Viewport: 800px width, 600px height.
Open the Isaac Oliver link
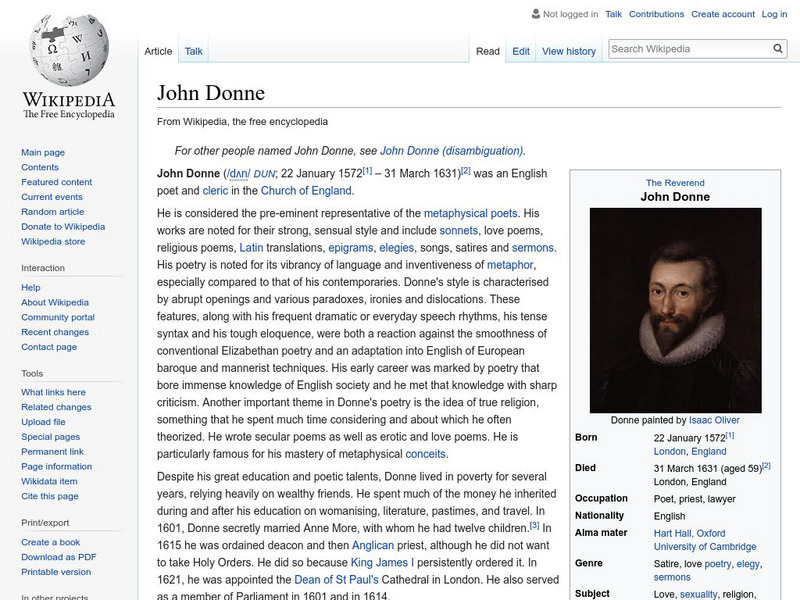point(714,420)
